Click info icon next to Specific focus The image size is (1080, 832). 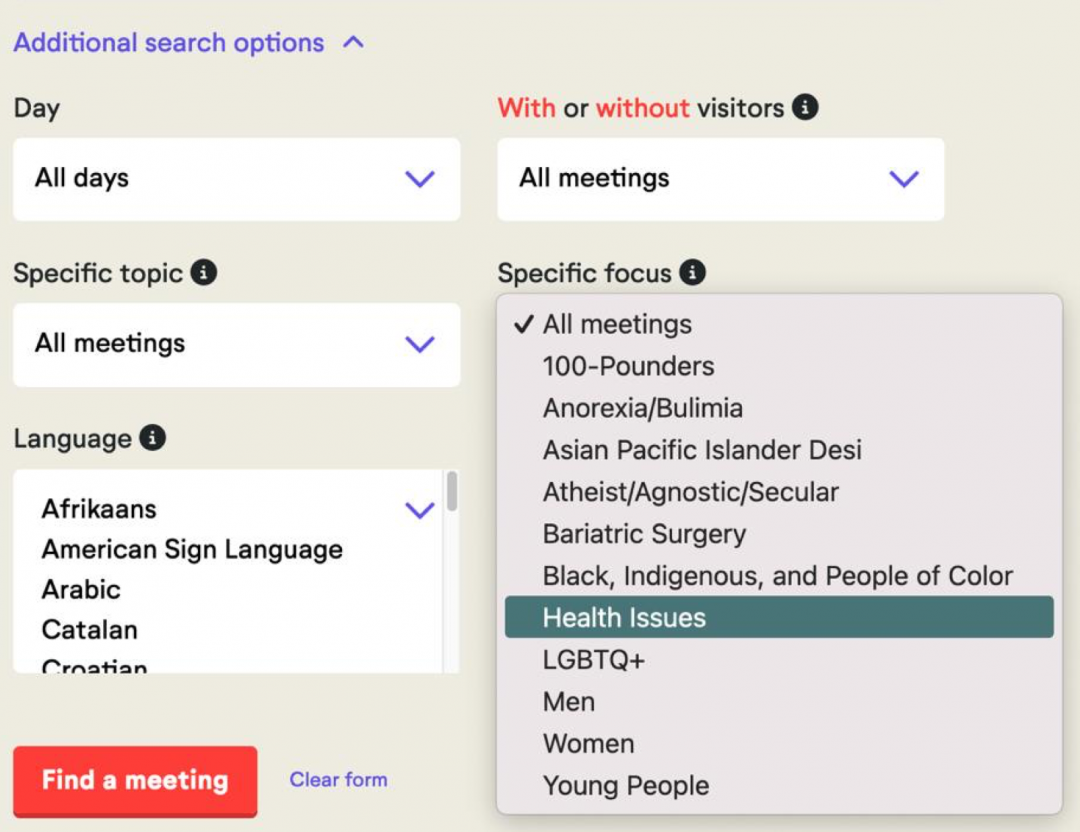(x=692, y=273)
